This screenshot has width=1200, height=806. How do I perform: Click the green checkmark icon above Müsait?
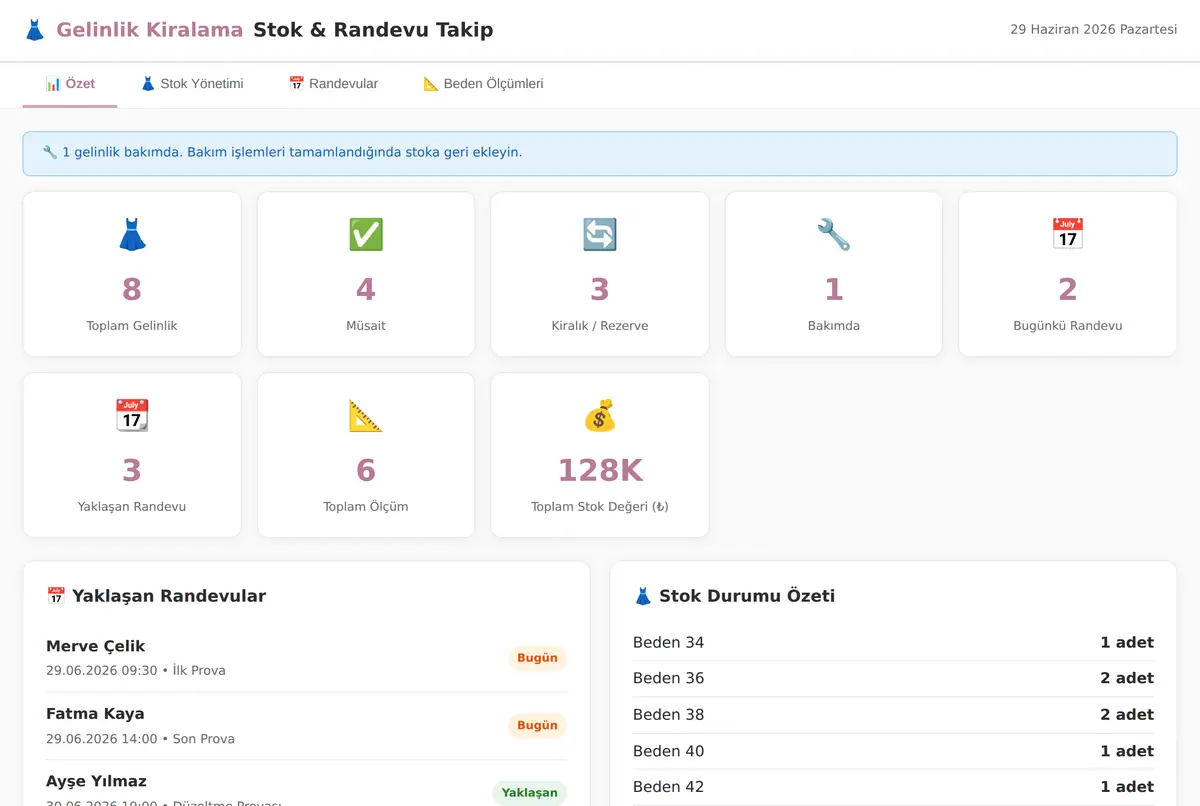(x=366, y=235)
